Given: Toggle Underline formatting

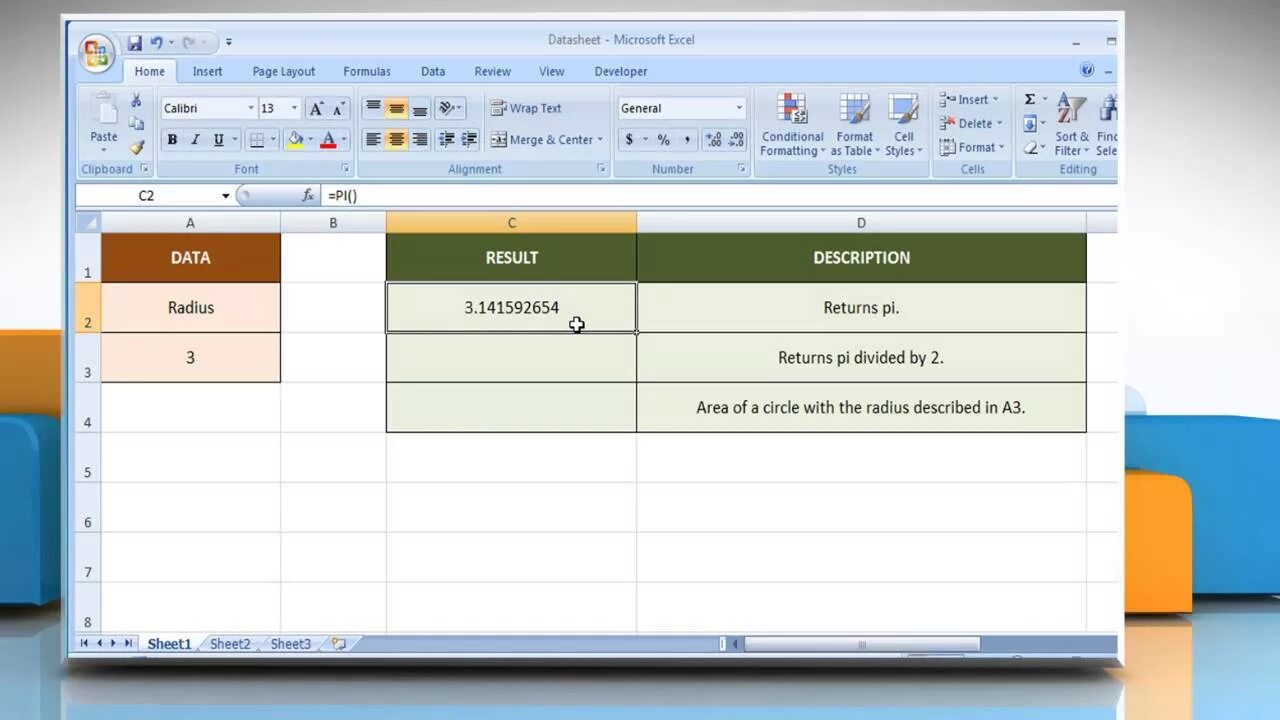Looking at the screenshot, I should point(218,140).
